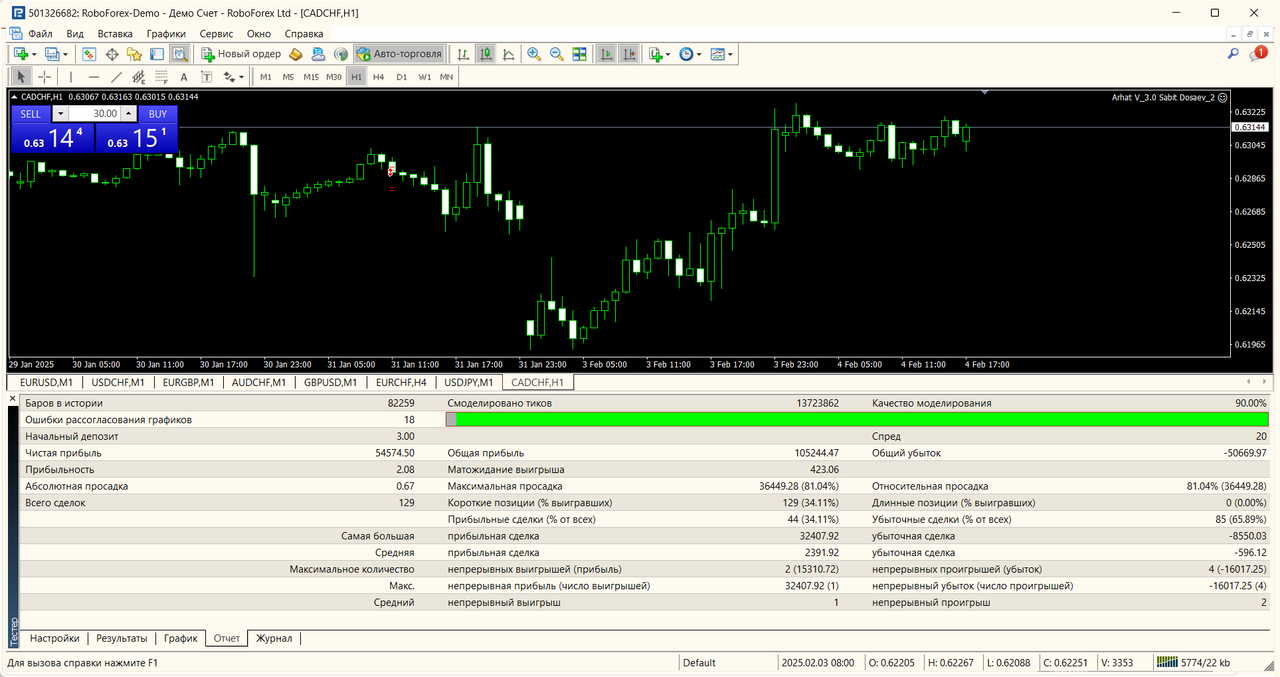
Task: Collapse the one-click trading panel arrow
Action: (x=14, y=97)
